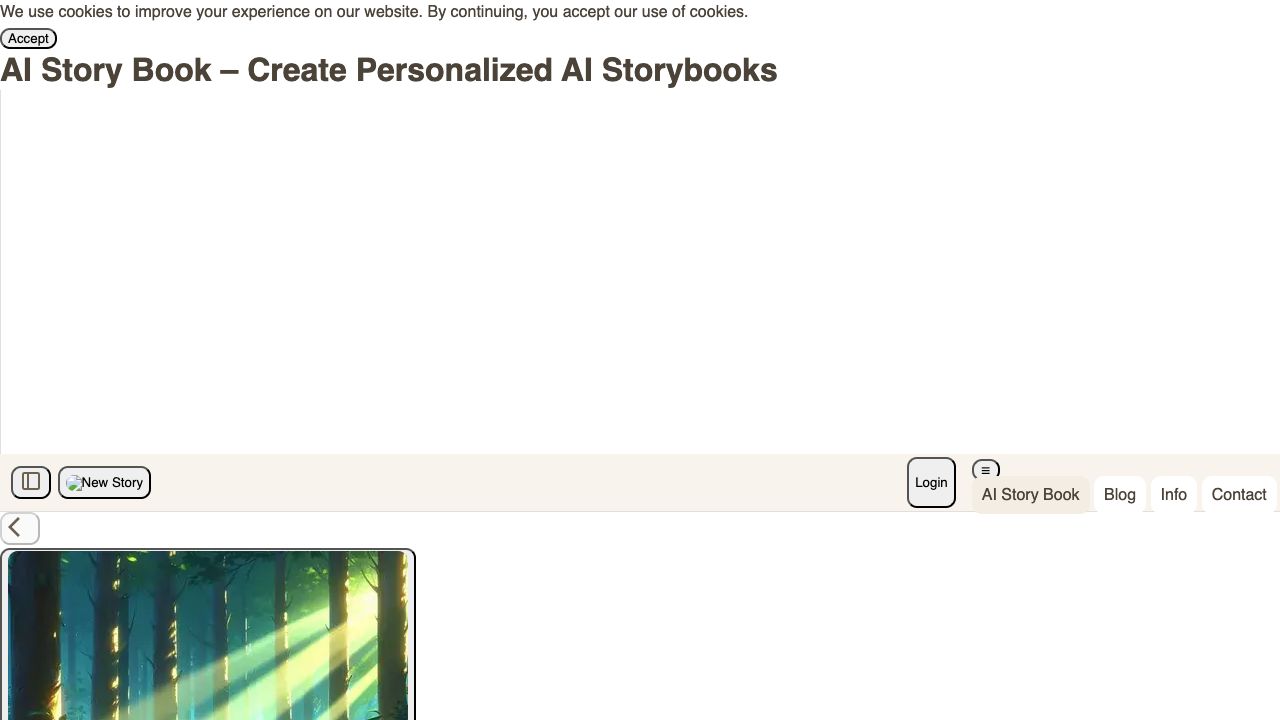Open the Blog tab
The width and height of the screenshot is (1280, 720).
(x=1119, y=495)
